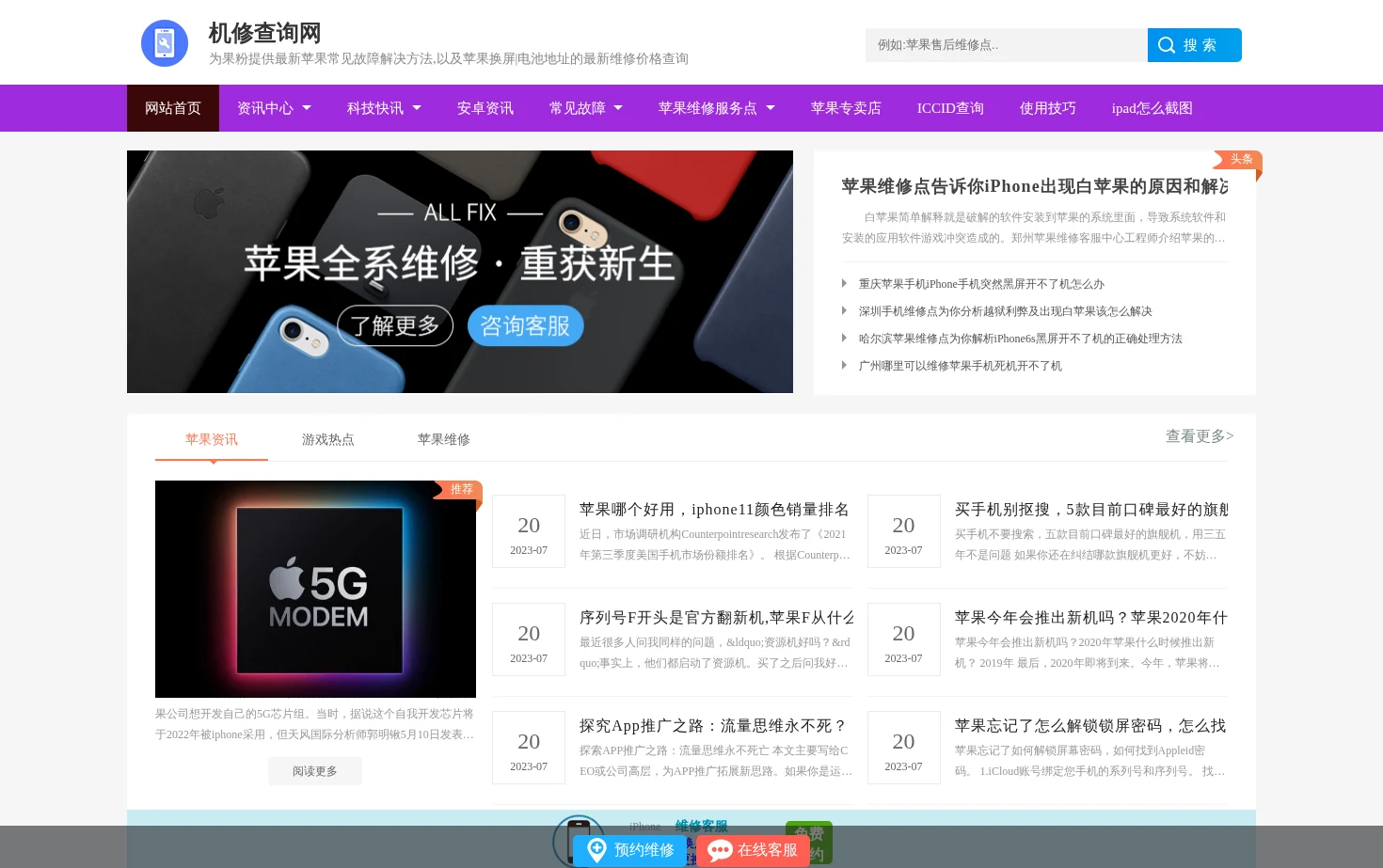Expand the 资讯中心 dropdown arrow
This screenshot has height=868, width=1383.
[x=307, y=108]
